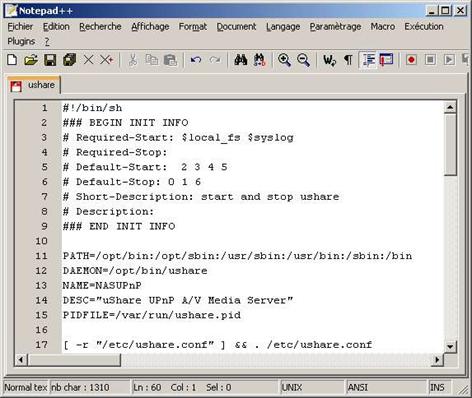Toggle show all characters pilcrow icon
Image resolution: width=472 pixels, height=398 pixels.
click(x=348, y=60)
